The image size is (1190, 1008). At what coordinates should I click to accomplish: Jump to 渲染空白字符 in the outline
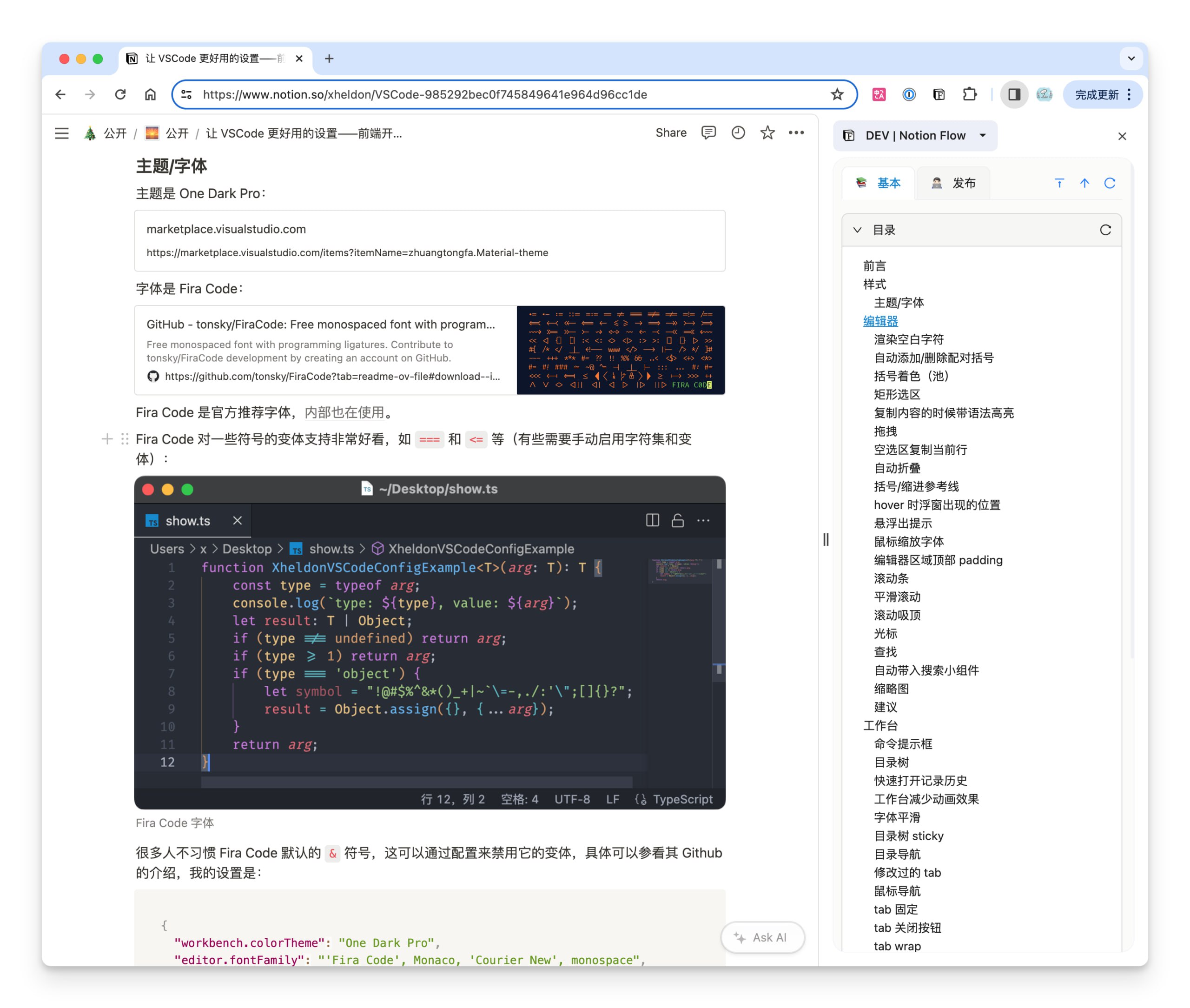point(908,340)
